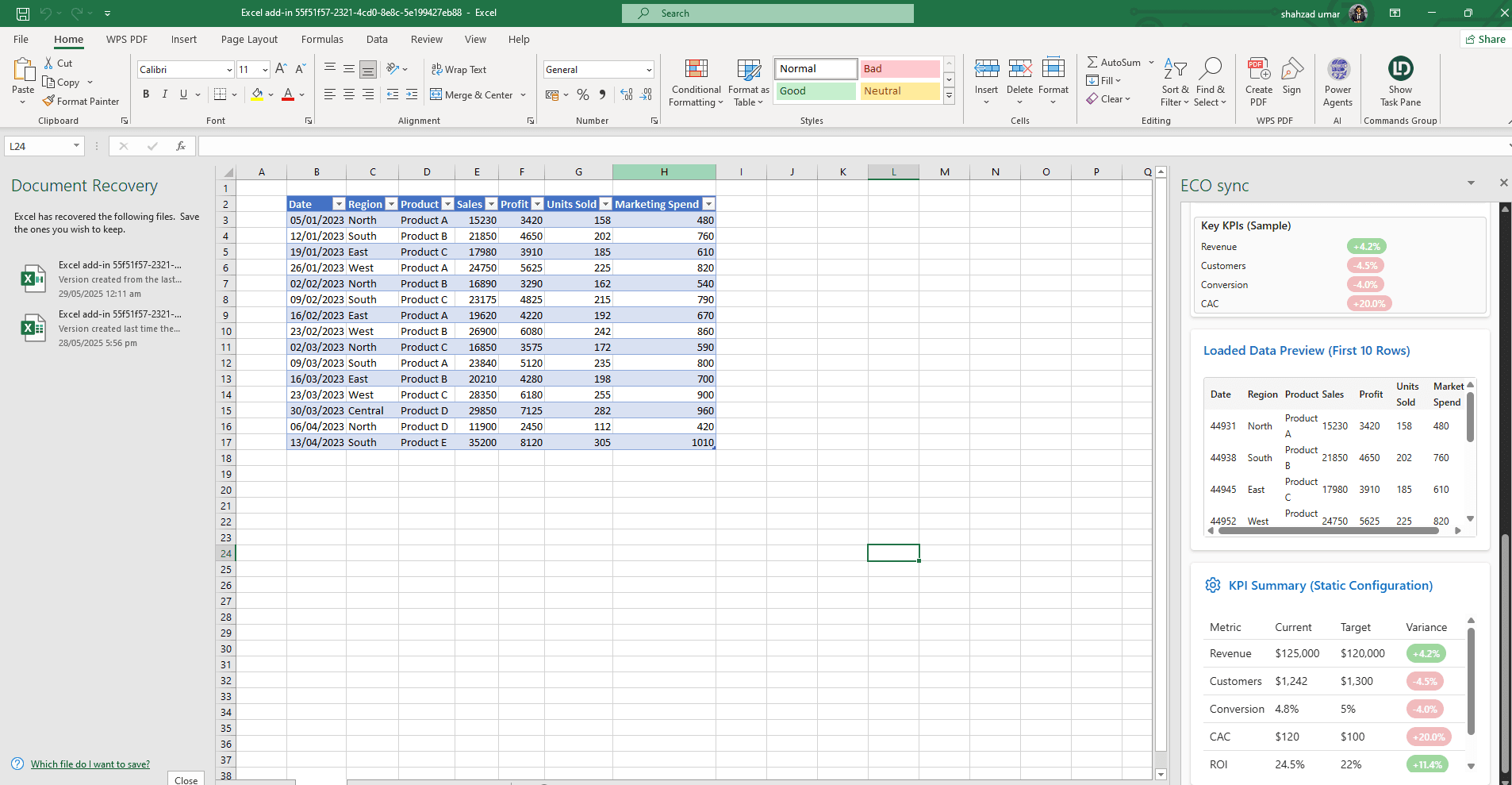Image resolution: width=1512 pixels, height=785 pixels.
Task: Open Format as Table gallery
Action: [749, 83]
